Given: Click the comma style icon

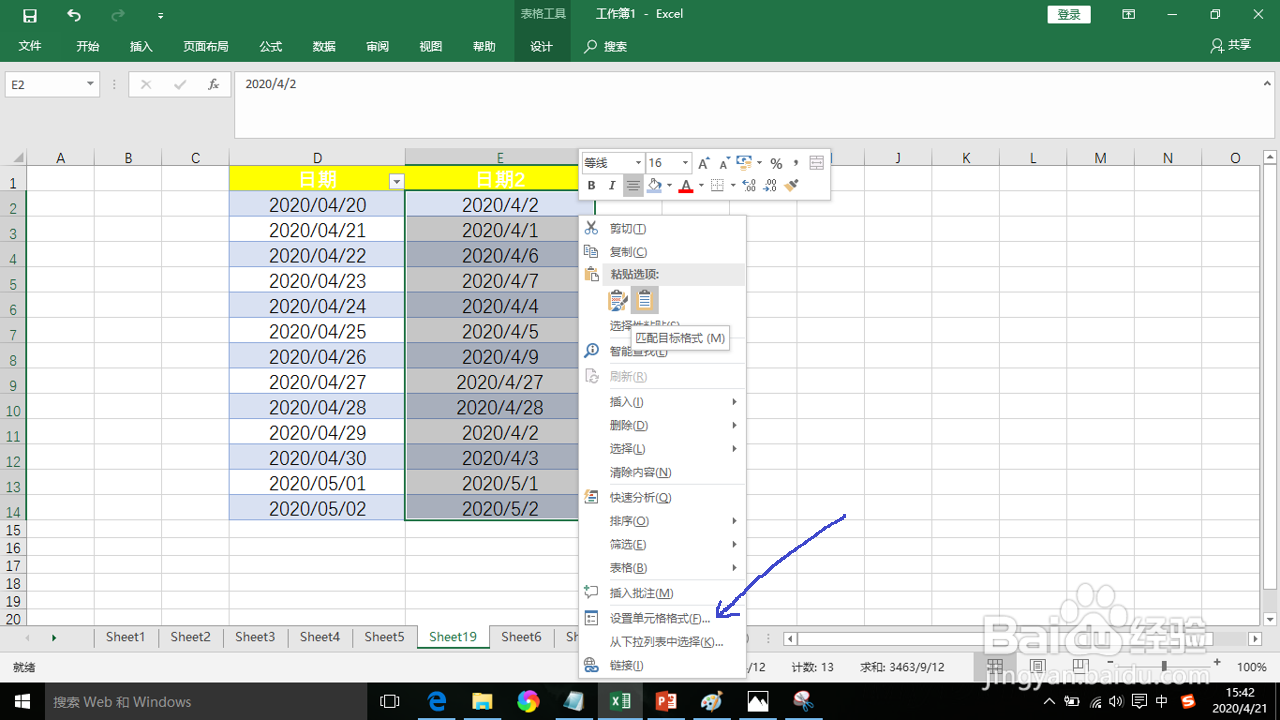Looking at the screenshot, I should pos(796,163).
